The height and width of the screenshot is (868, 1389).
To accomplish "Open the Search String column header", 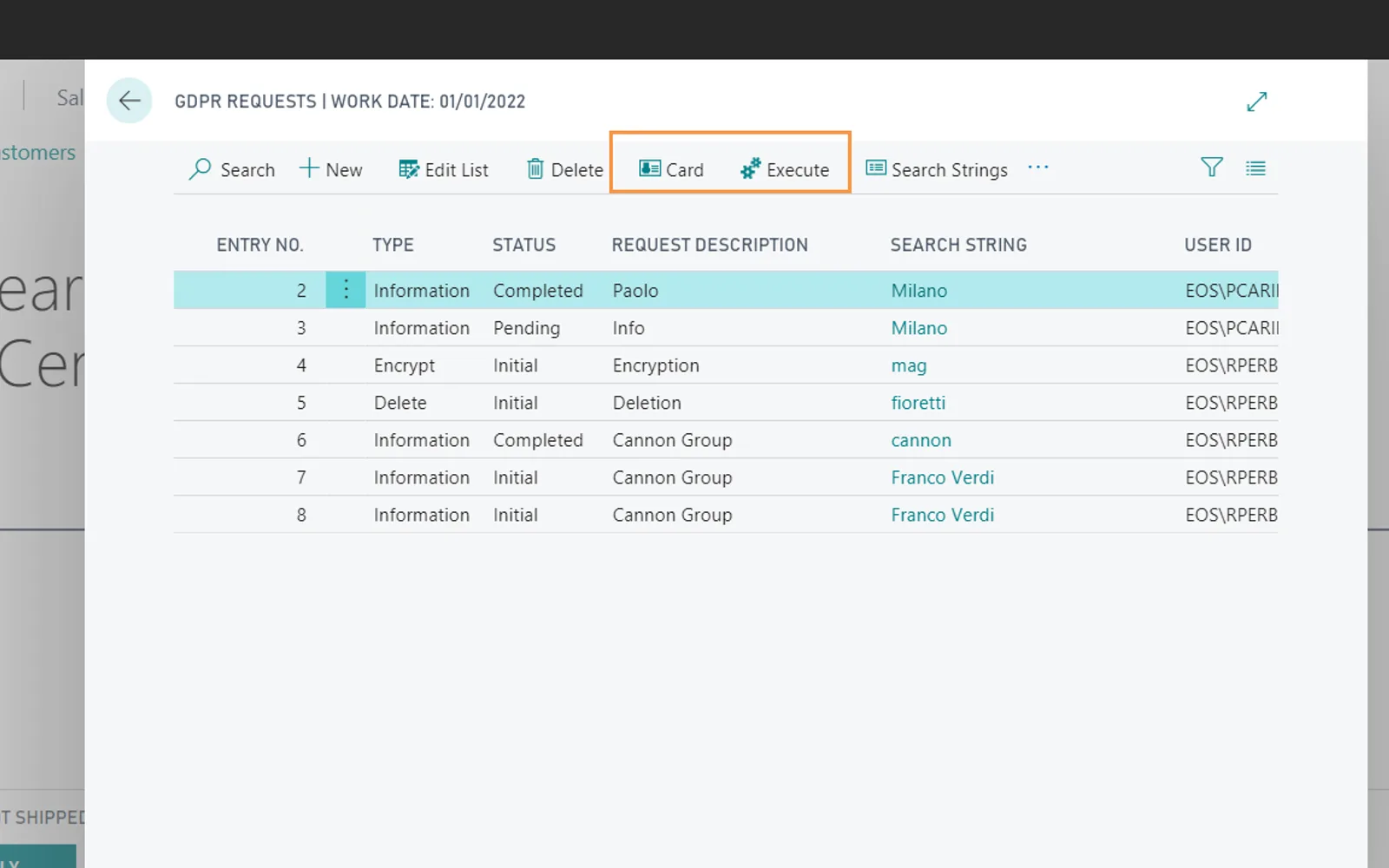I will (x=958, y=245).
